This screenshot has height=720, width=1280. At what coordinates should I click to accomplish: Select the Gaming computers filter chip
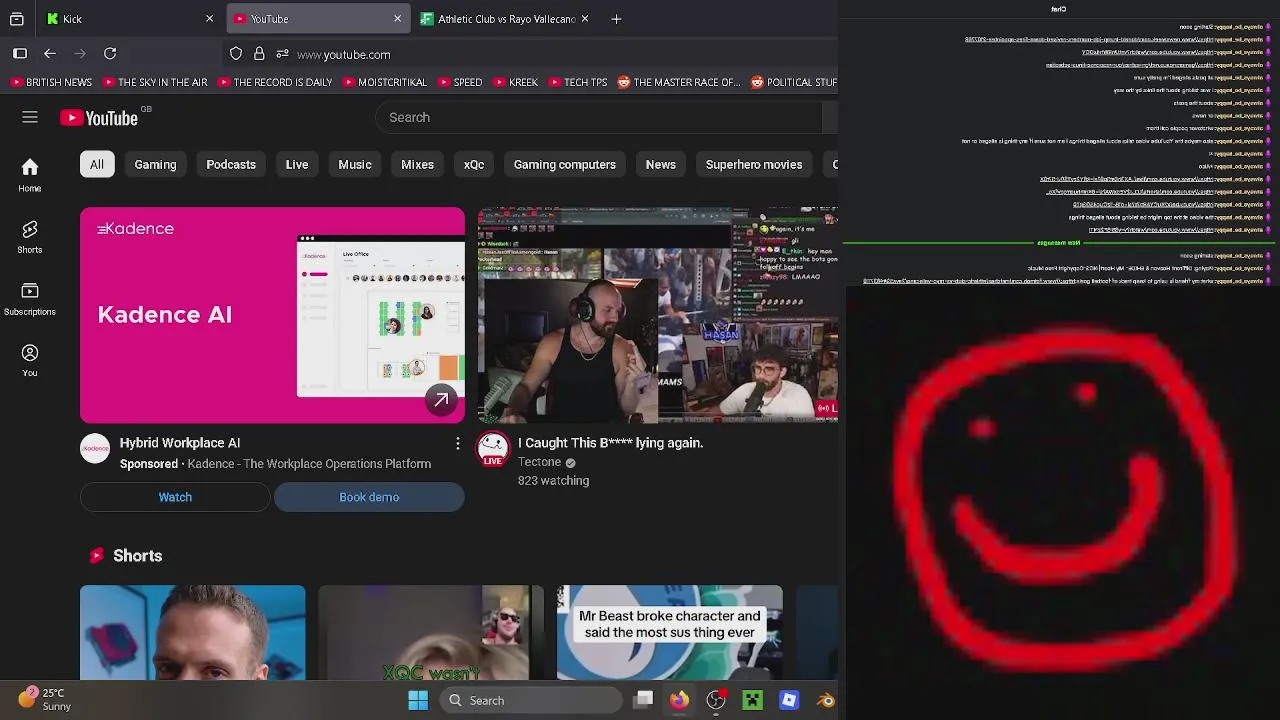point(565,165)
